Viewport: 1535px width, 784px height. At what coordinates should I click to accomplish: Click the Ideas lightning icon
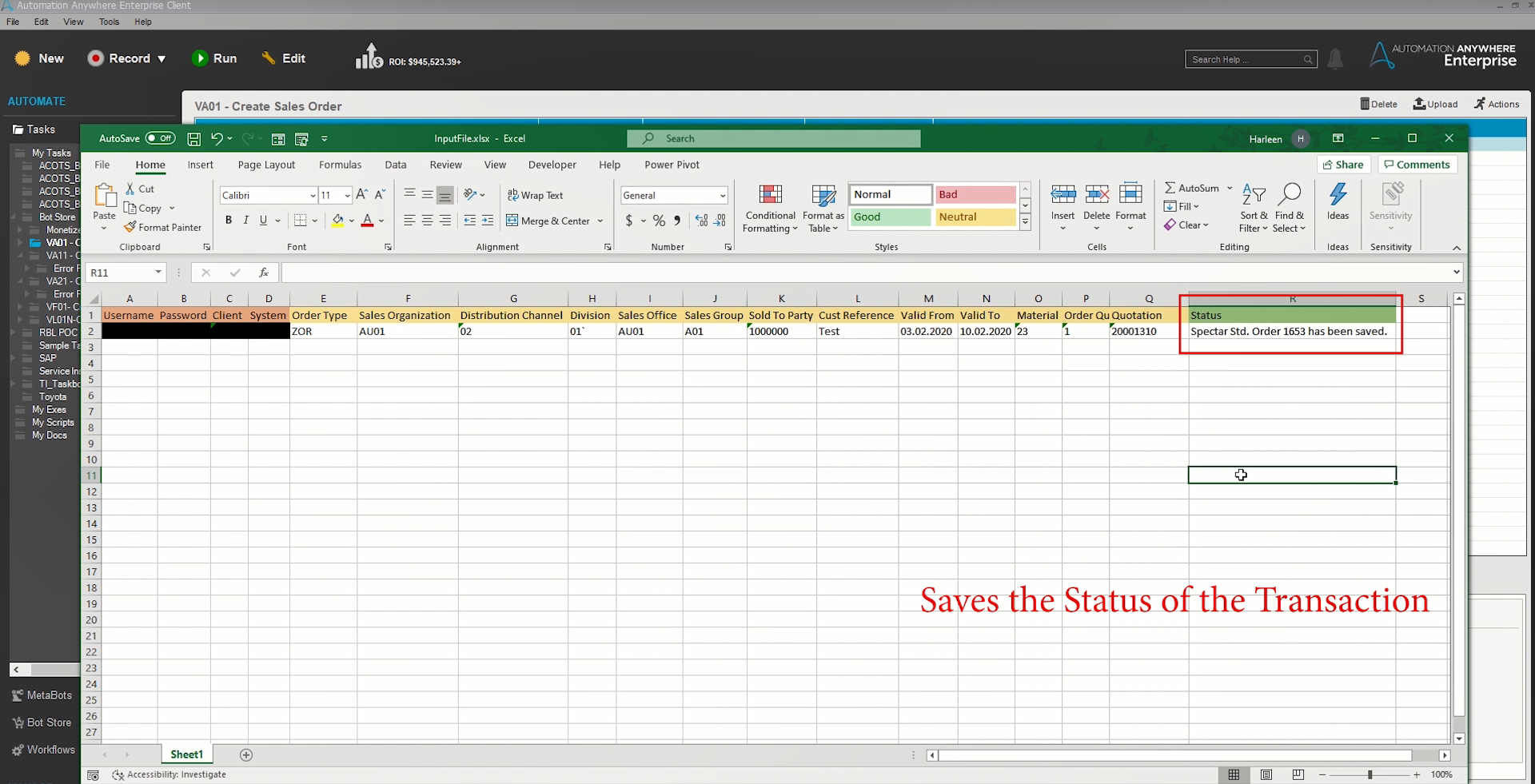click(x=1338, y=194)
